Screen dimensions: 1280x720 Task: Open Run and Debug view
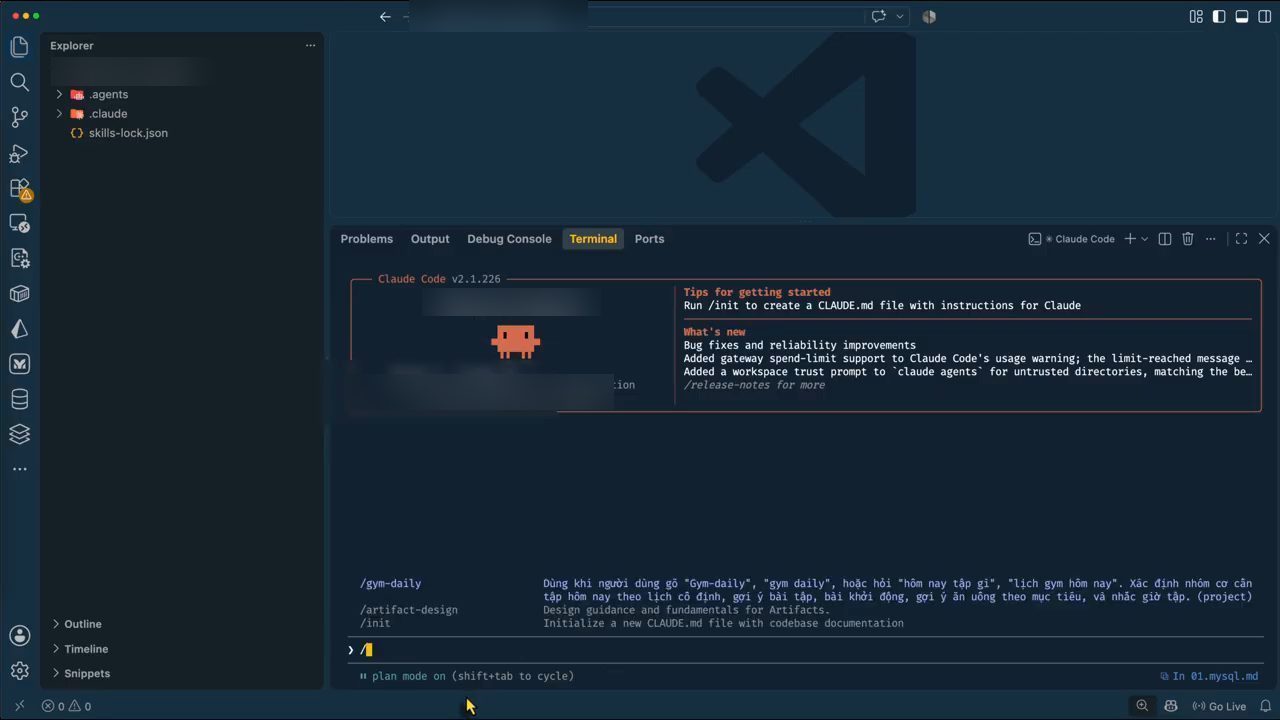19,153
